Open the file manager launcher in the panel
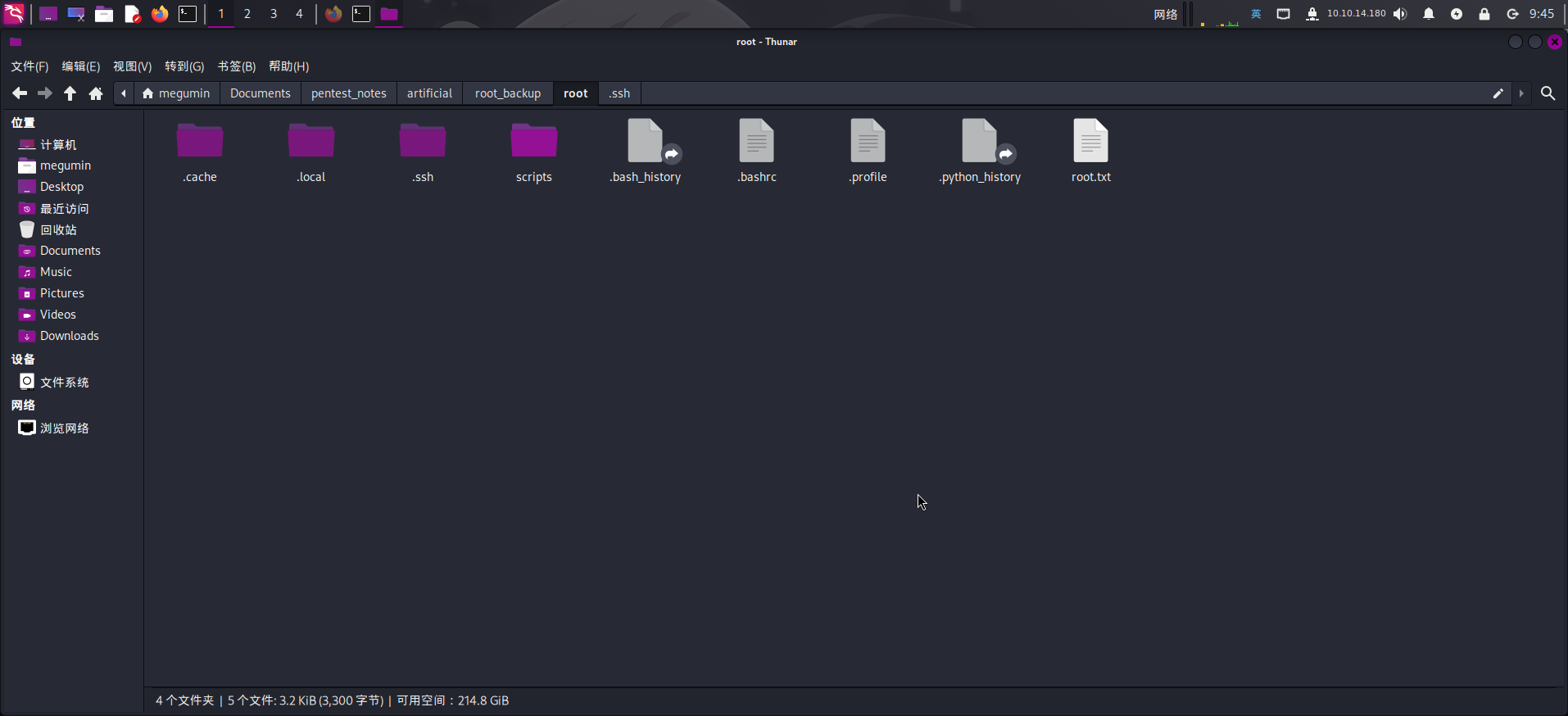Viewport: 1568px width, 716px height. (104, 14)
